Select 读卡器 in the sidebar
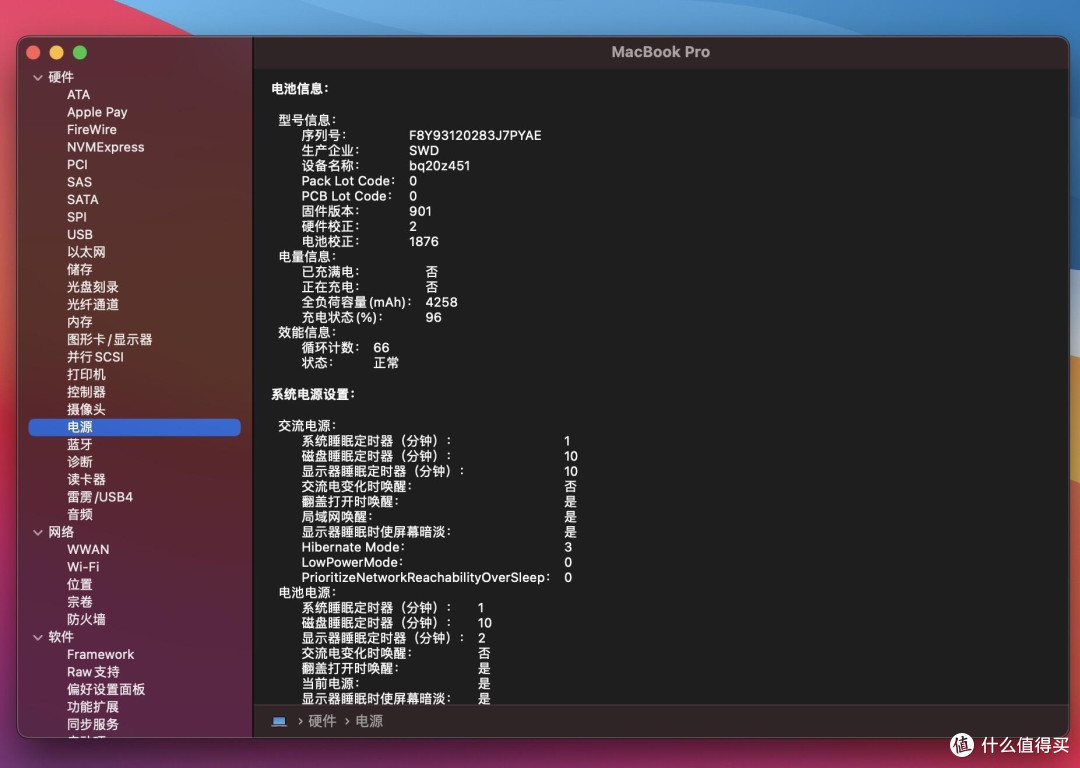Image resolution: width=1080 pixels, height=768 pixels. (86, 479)
